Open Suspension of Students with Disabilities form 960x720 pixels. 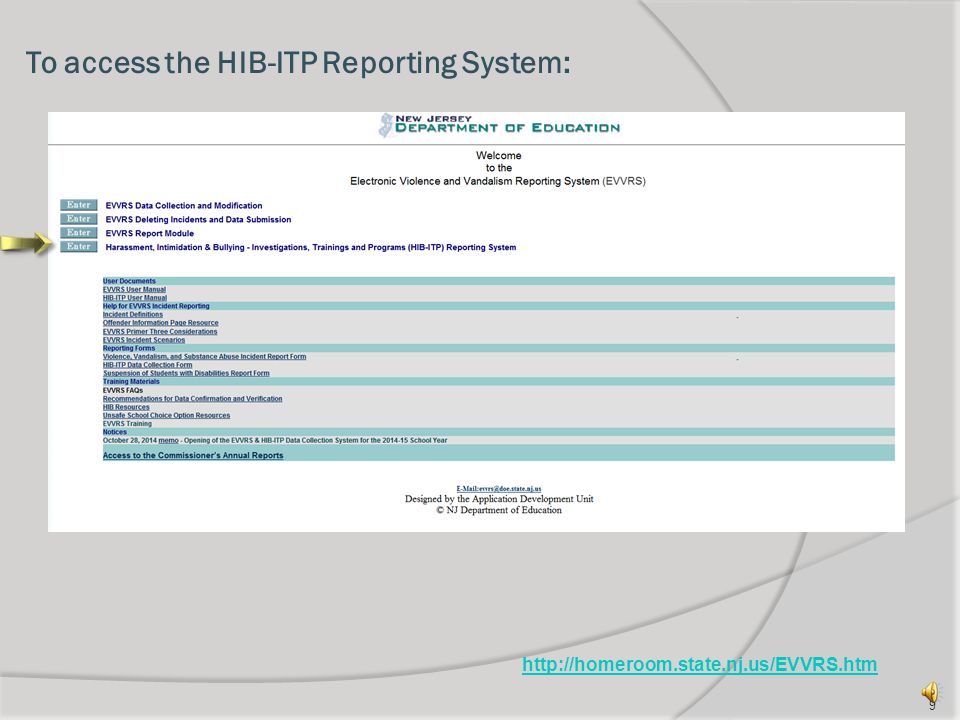pos(186,373)
